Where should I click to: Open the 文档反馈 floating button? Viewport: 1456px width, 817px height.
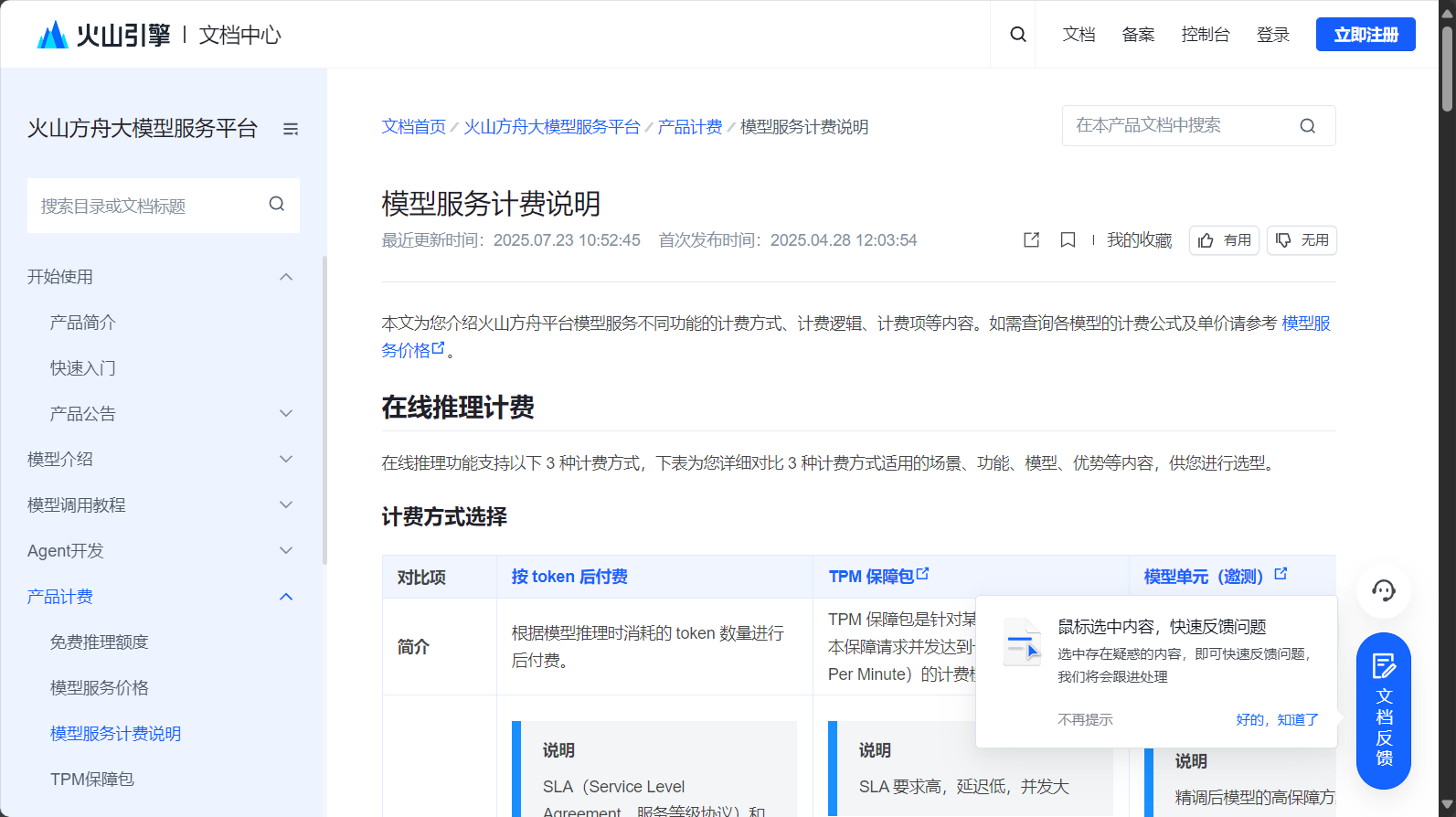tap(1383, 711)
